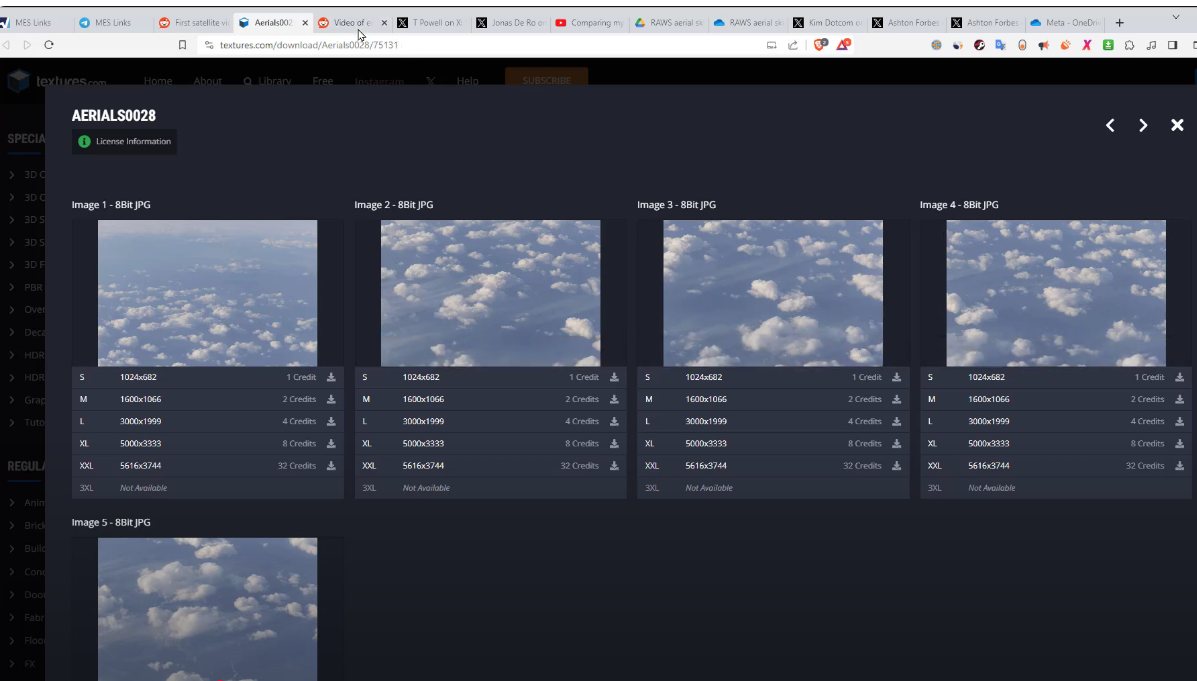1197x681 pixels.
Task: Download Image 1 size S 1024x682
Action: tap(331, 377)
